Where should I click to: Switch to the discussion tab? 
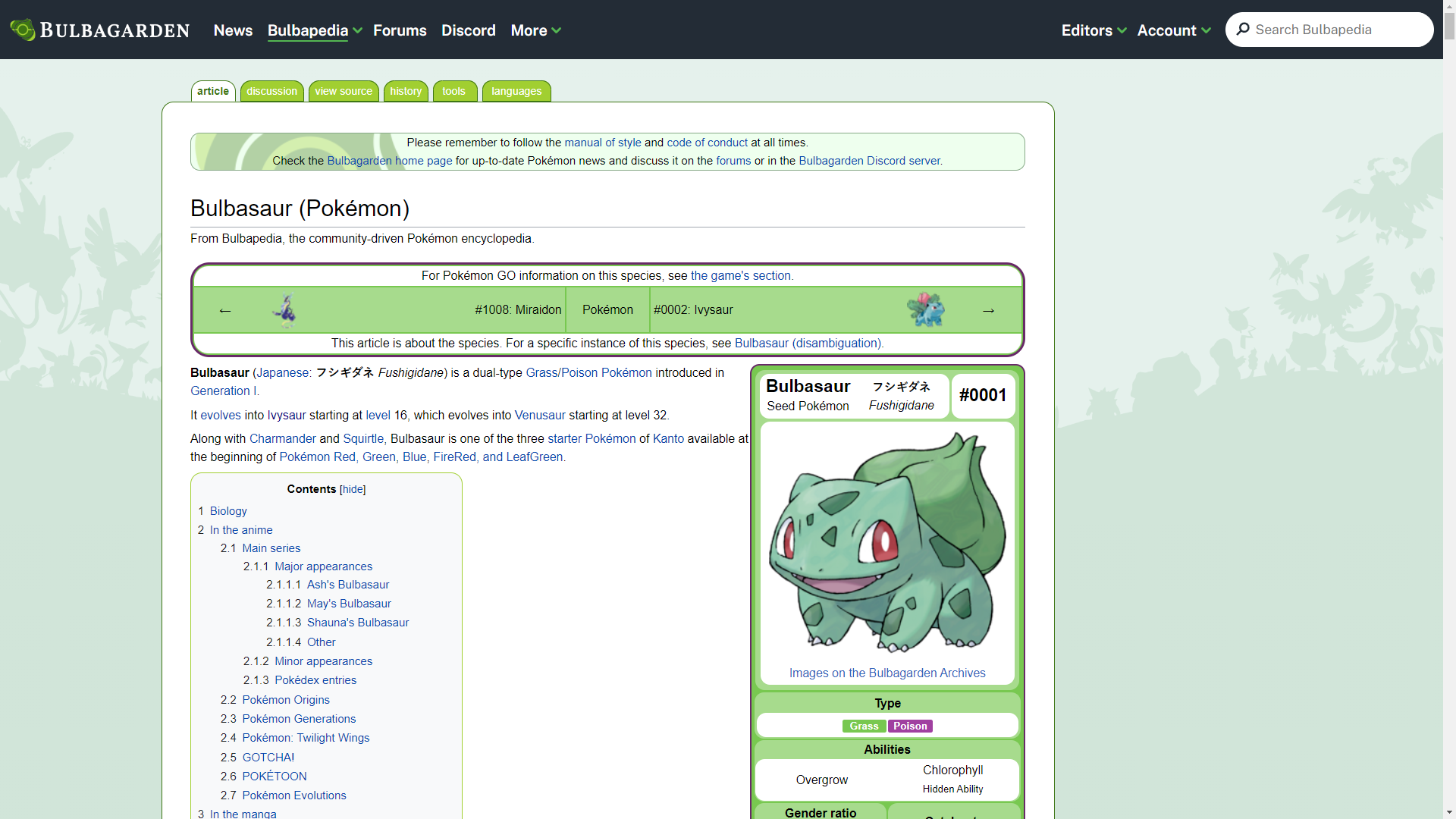[271, 90]
